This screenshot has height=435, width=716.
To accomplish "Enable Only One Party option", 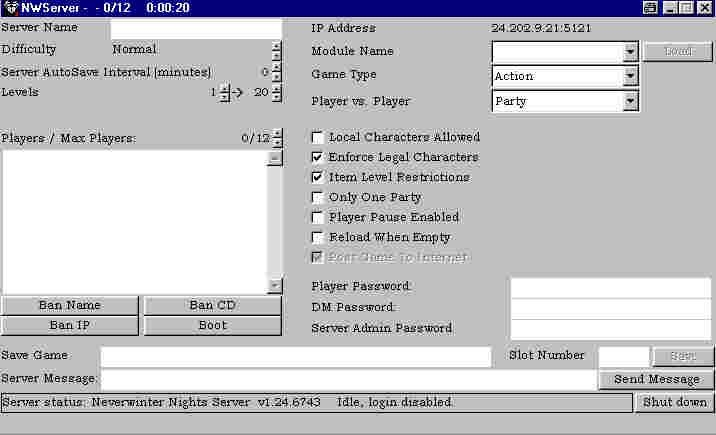I will tap(318, 197).
